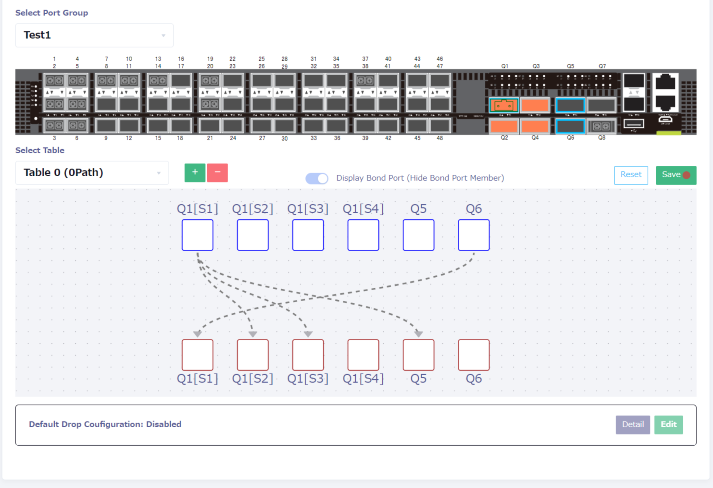Open Default Drop Configuration Detail
This screenshot has height=488, width=713.
(633, 425)
